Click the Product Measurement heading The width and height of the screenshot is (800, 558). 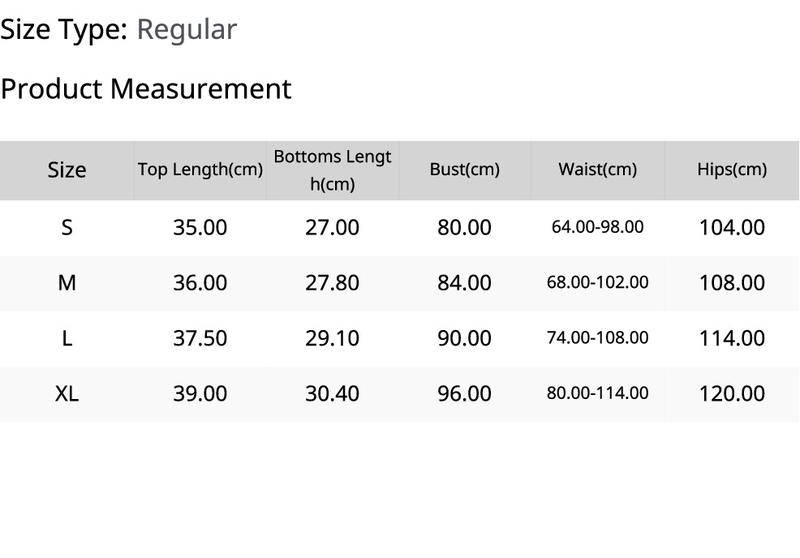pos(146,88)
